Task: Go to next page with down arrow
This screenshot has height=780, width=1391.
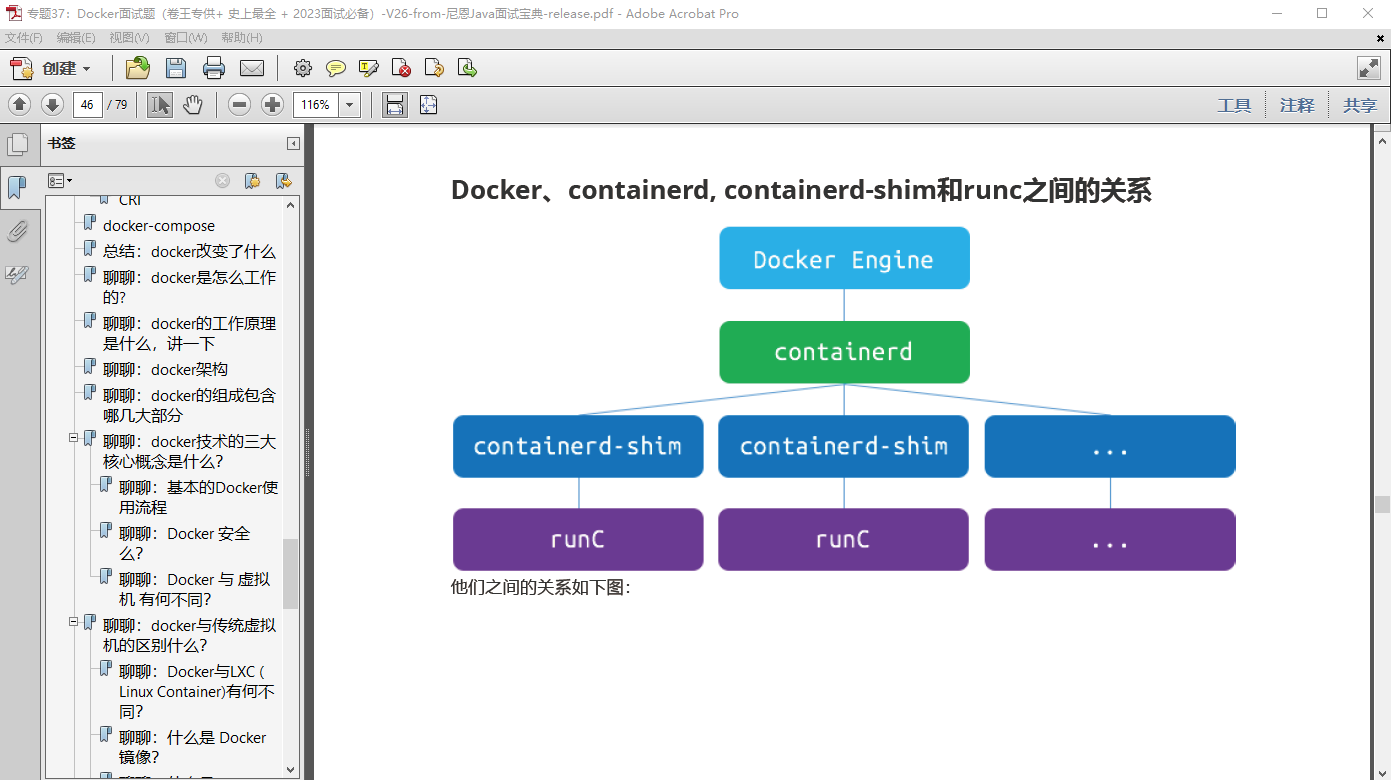Action: [x=52, y=104]
